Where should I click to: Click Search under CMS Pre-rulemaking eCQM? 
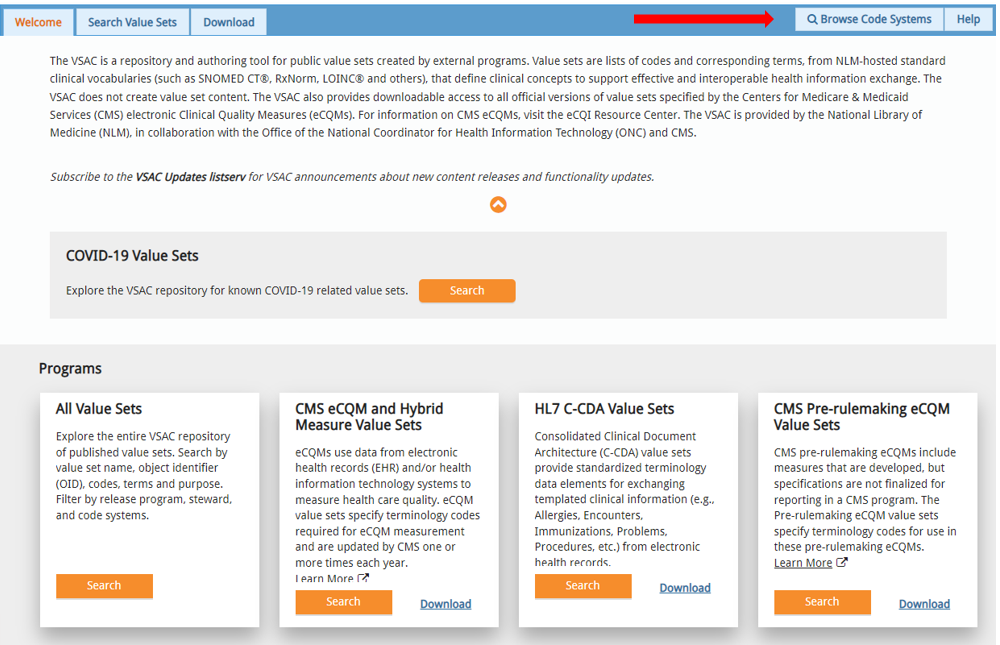[x=822, y=602]
